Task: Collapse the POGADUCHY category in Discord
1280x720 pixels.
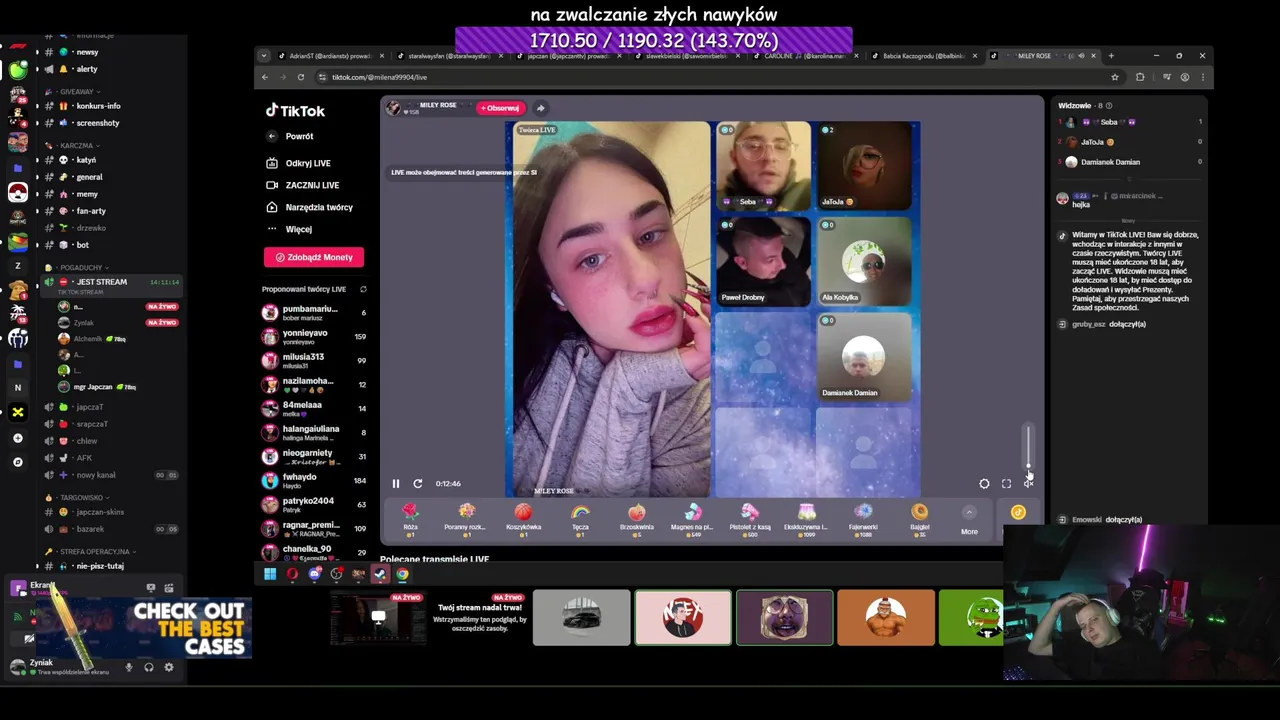Action: pos(77,268)
